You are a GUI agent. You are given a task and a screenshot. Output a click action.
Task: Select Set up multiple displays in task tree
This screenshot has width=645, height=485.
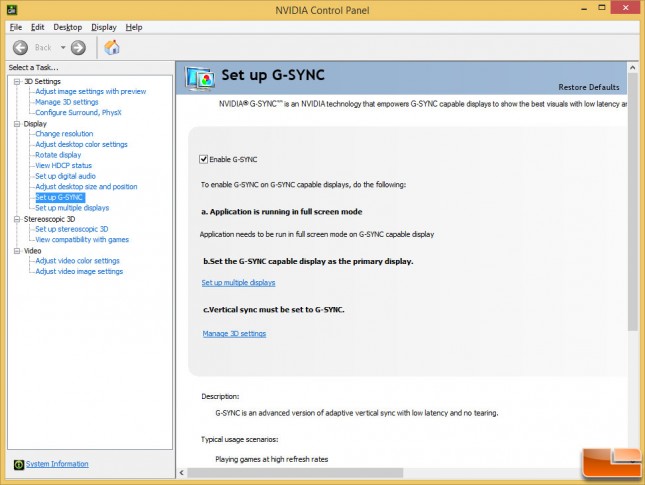(72, 208)
